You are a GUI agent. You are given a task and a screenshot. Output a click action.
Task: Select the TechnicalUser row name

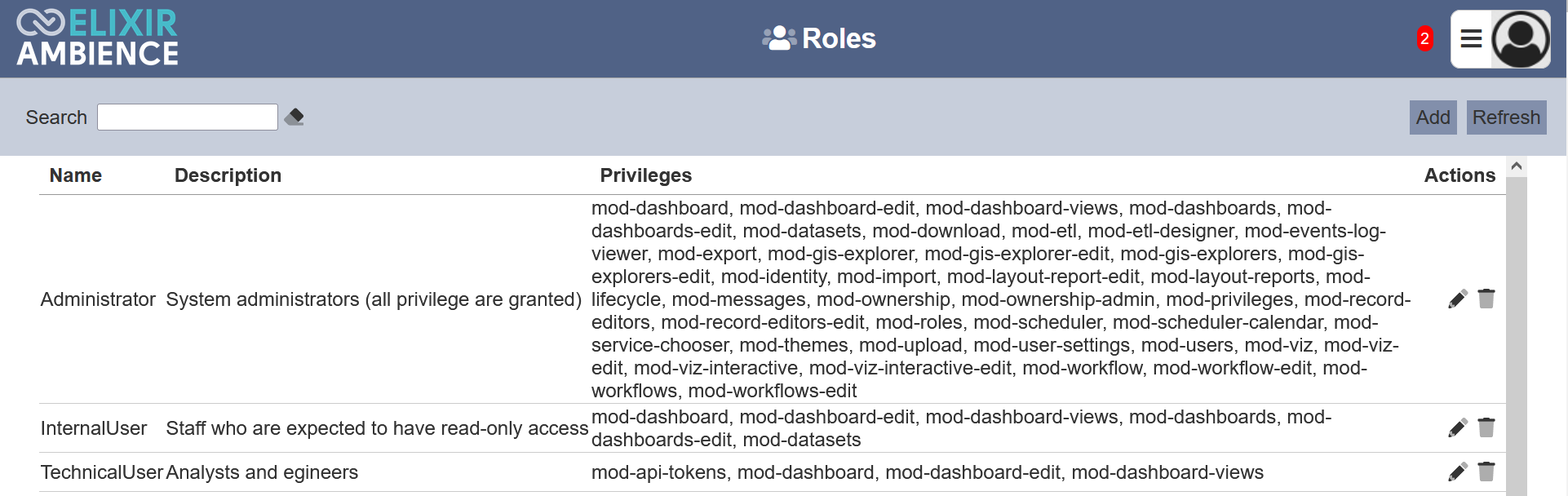pos(102,472)
